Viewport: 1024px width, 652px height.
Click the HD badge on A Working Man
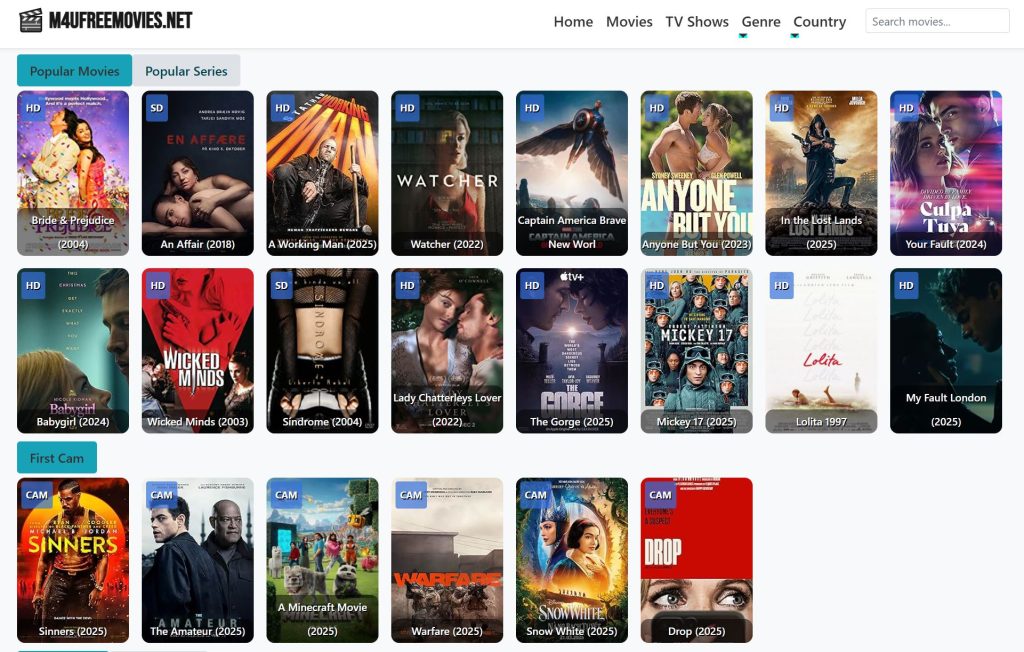point(282,108)
